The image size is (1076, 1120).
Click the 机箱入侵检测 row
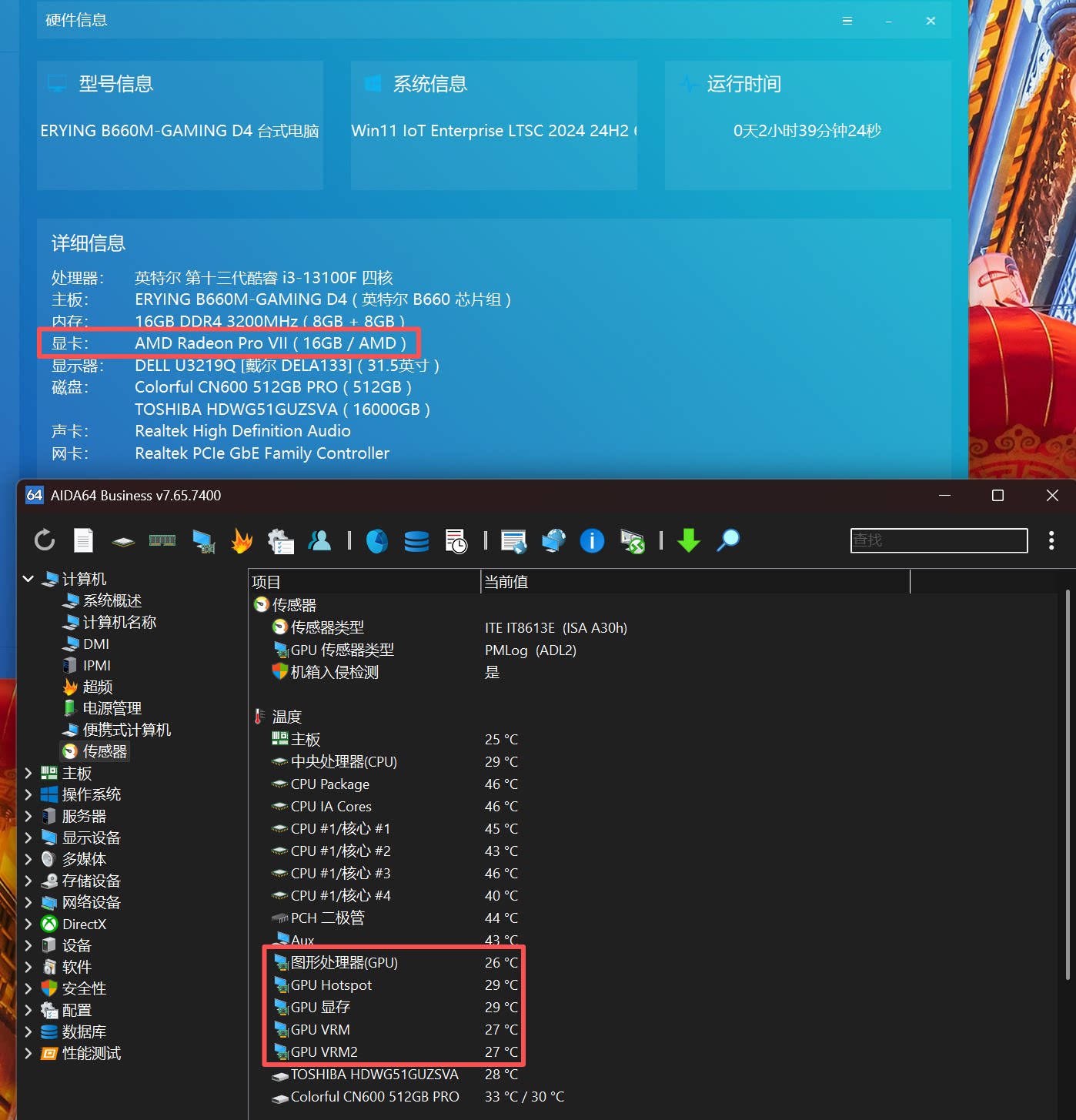(386, 672)
